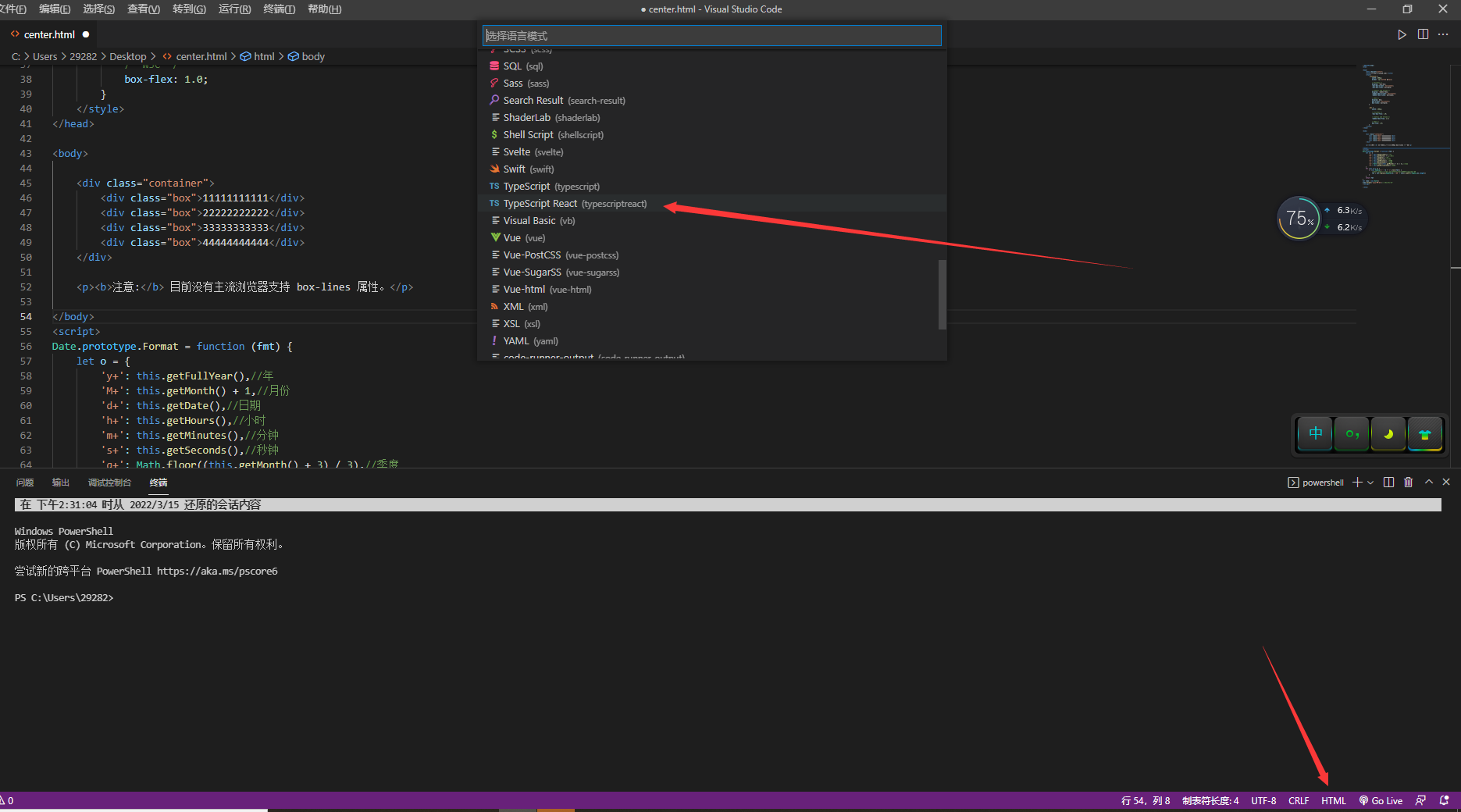
Task: Toggle Chinese input mode on IME toolbar
Action: pyautogui.click(x=1316, y=434)
